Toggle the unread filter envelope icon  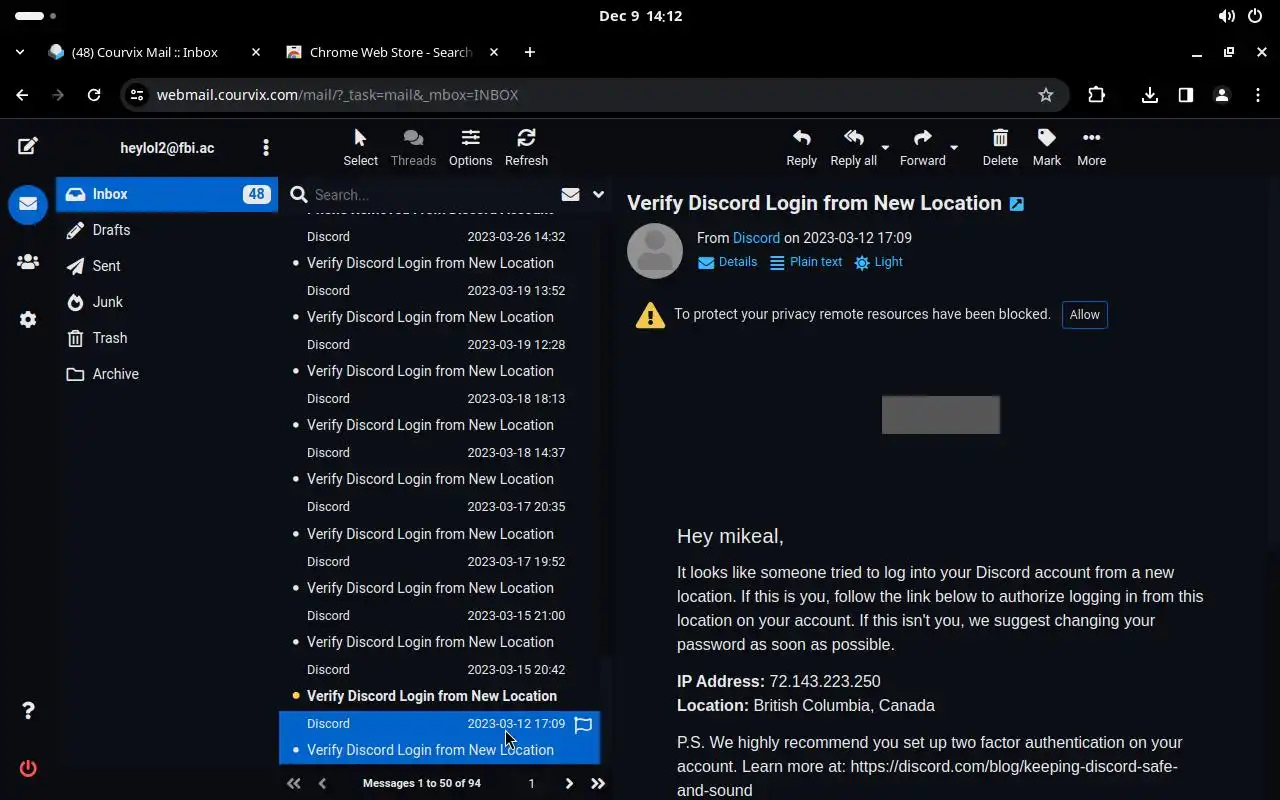[570, 195]
